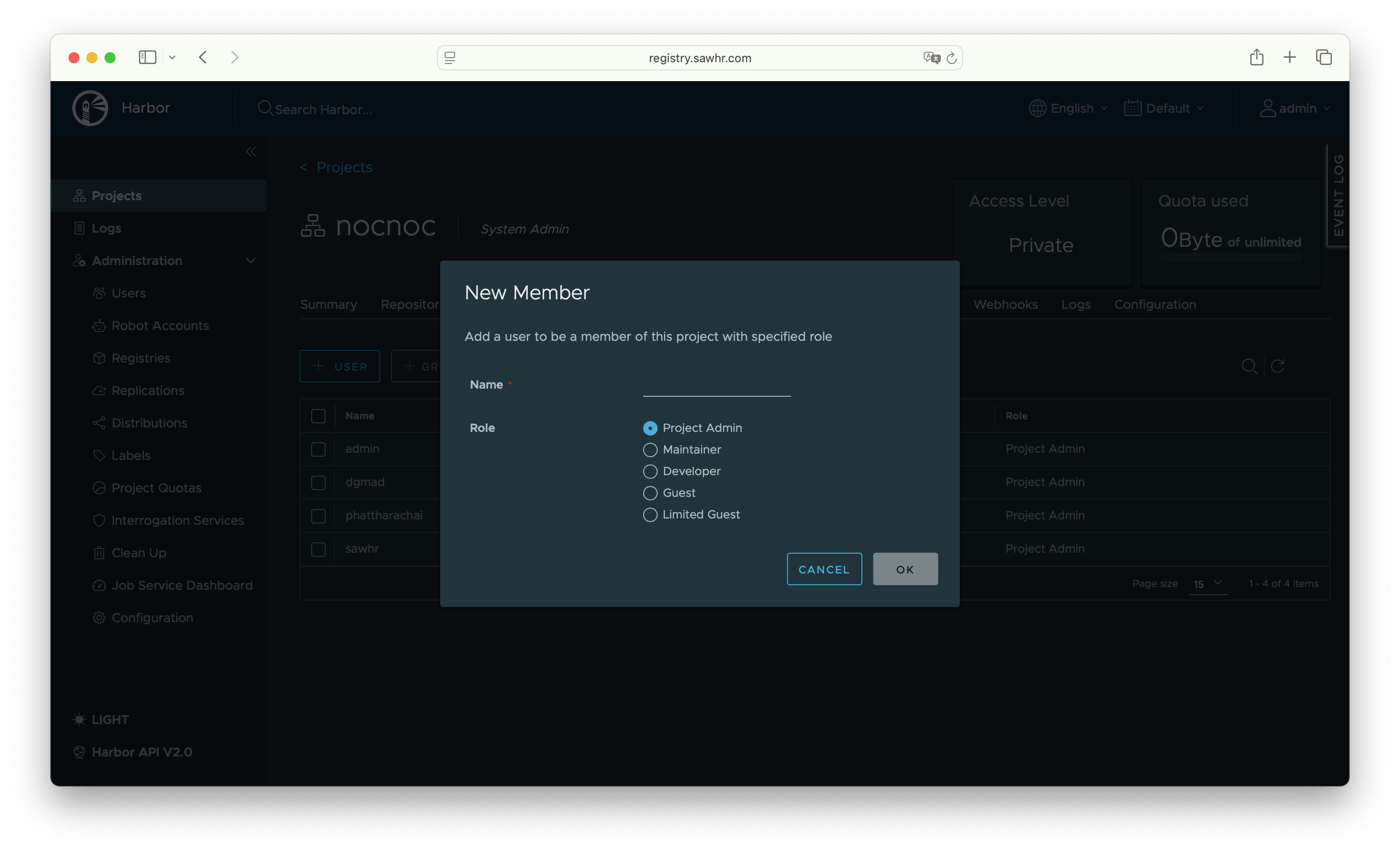Open member search magnifier icon
This screenshot has width=1400, height=853.
pos(1249,366)
